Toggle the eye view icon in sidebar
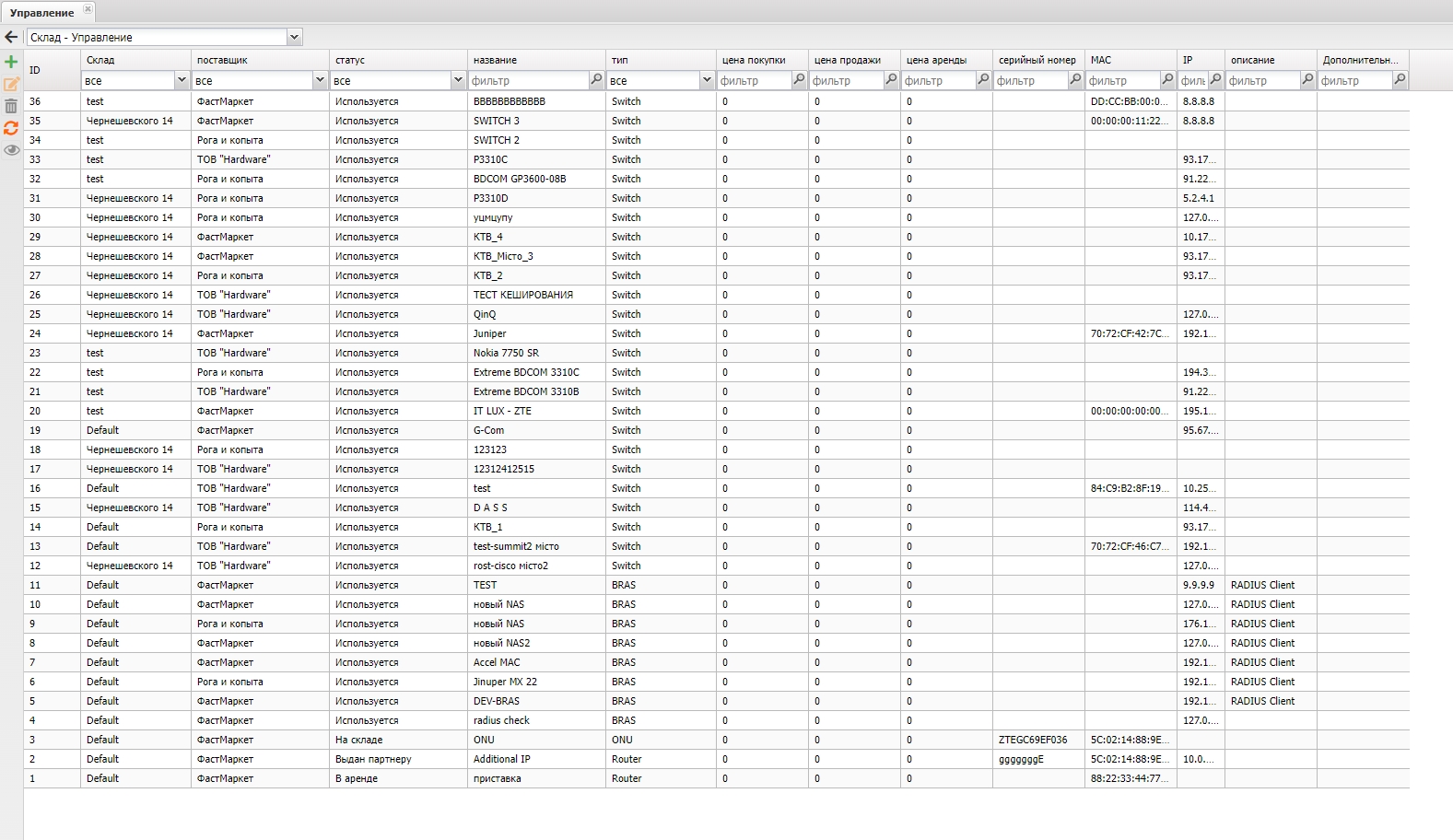Screen dimensions: 1453x840 (x=11, y=150)
